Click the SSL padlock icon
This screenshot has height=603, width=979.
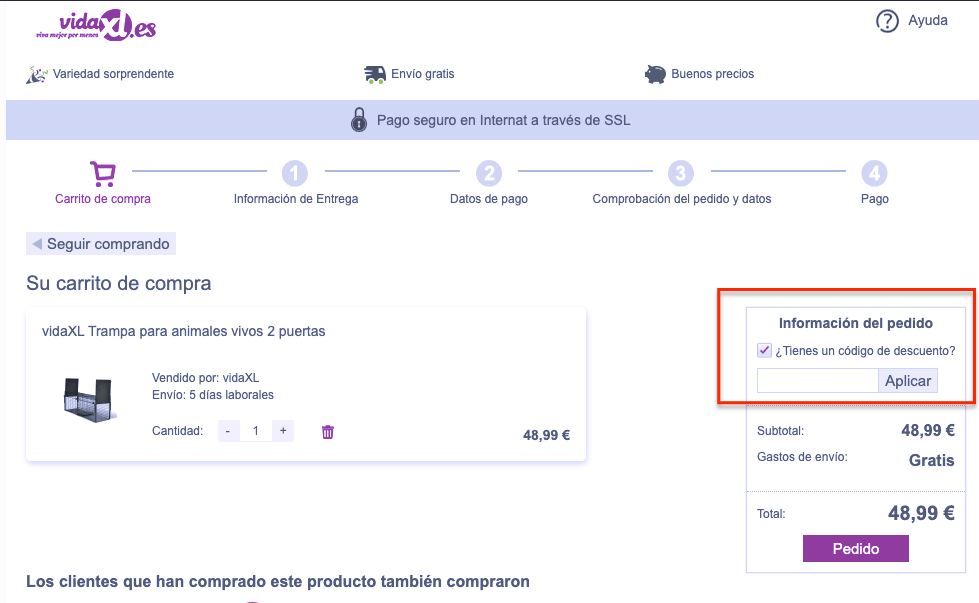coord(359,121)
